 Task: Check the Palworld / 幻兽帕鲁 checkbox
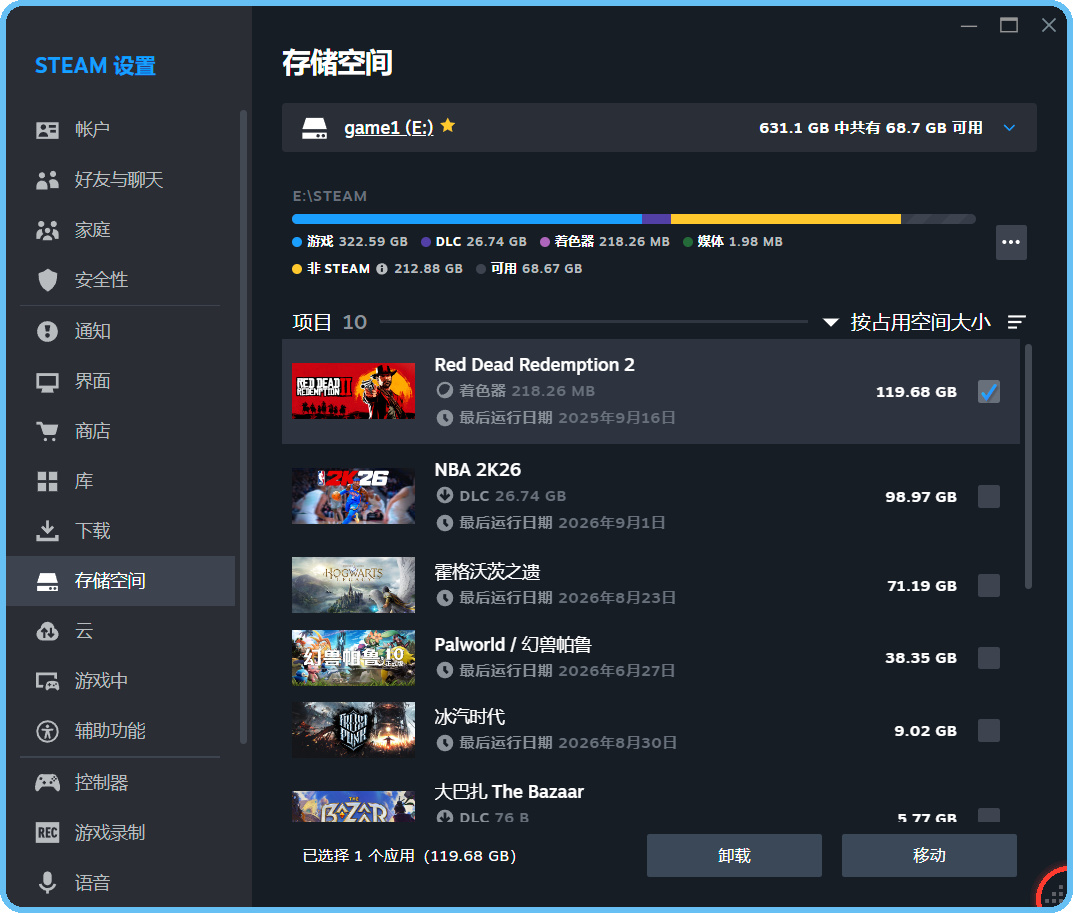click(989, 658)
